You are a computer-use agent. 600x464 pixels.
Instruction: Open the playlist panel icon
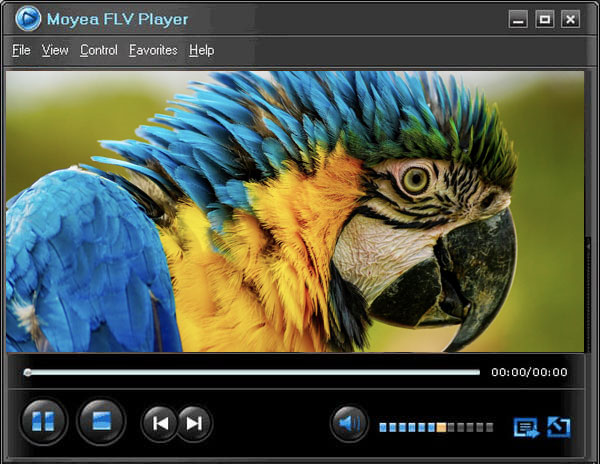tap(526, 427)
